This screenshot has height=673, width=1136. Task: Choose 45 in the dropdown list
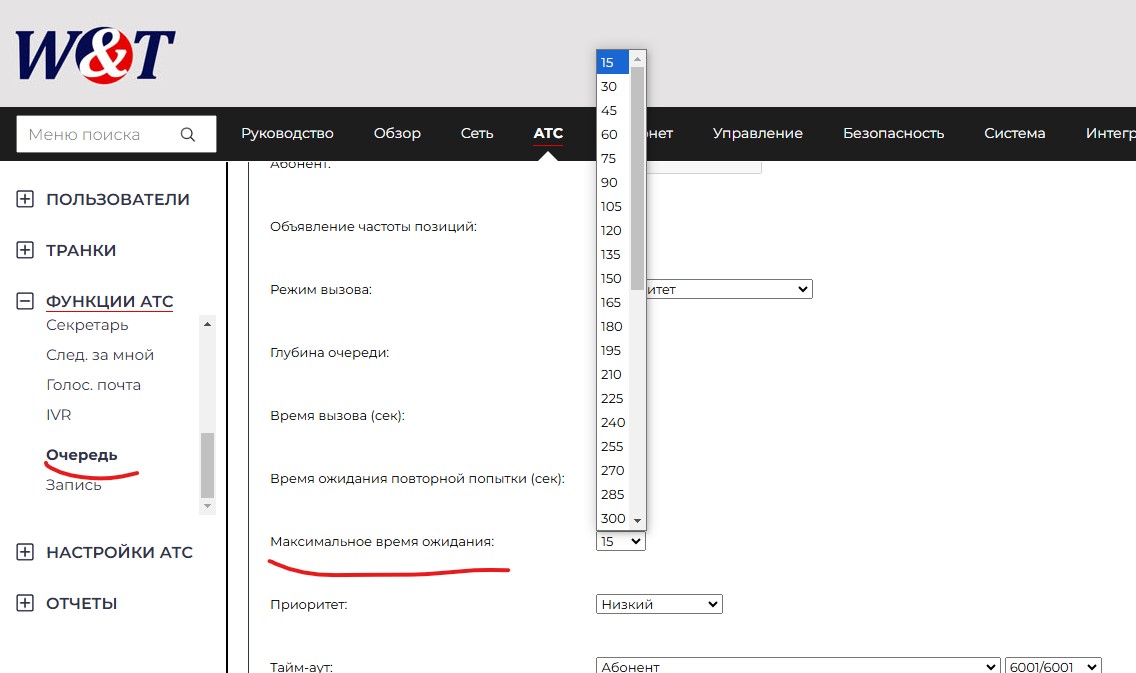[612, 110]
